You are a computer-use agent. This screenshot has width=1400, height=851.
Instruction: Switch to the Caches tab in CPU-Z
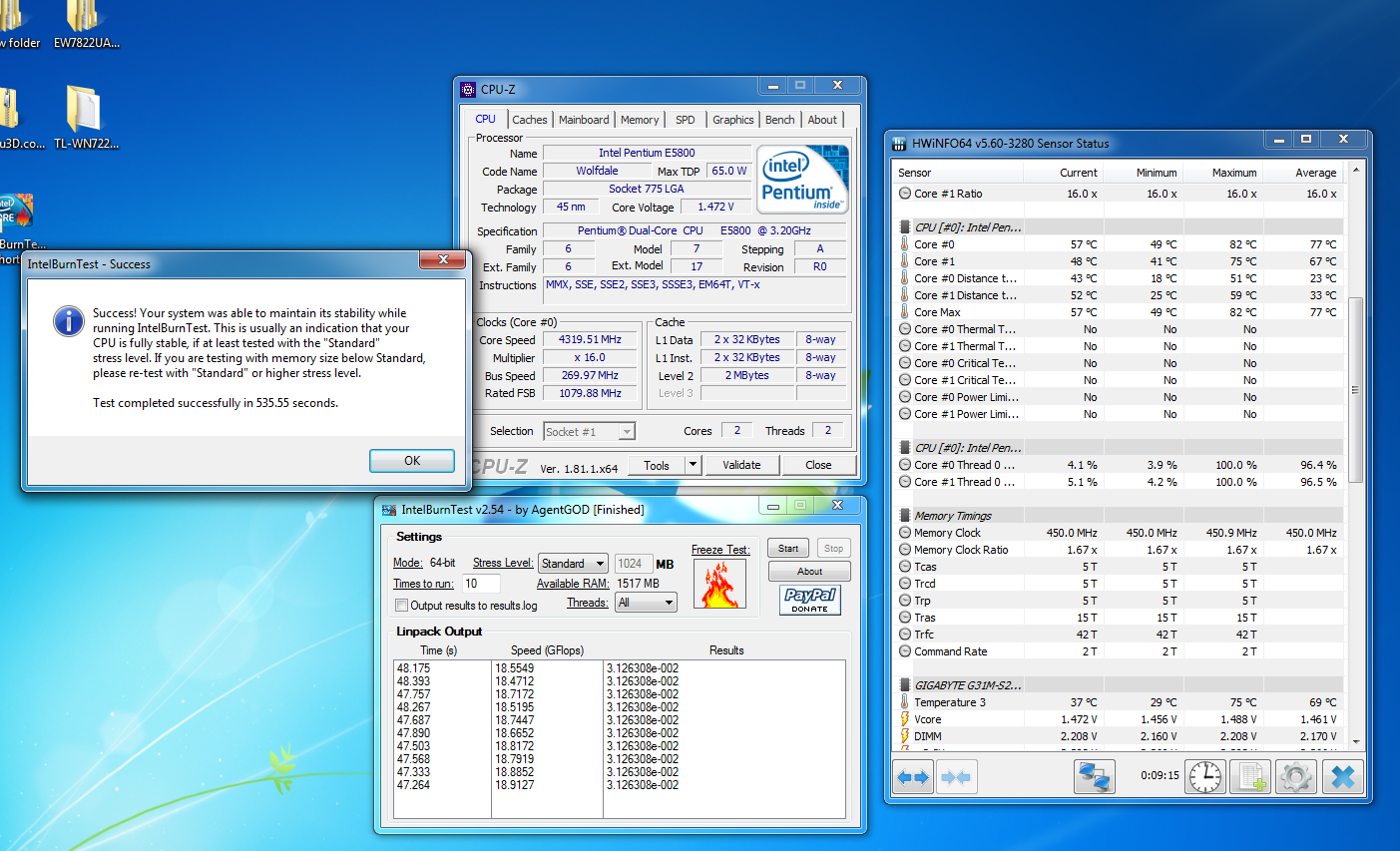[530, 120]
